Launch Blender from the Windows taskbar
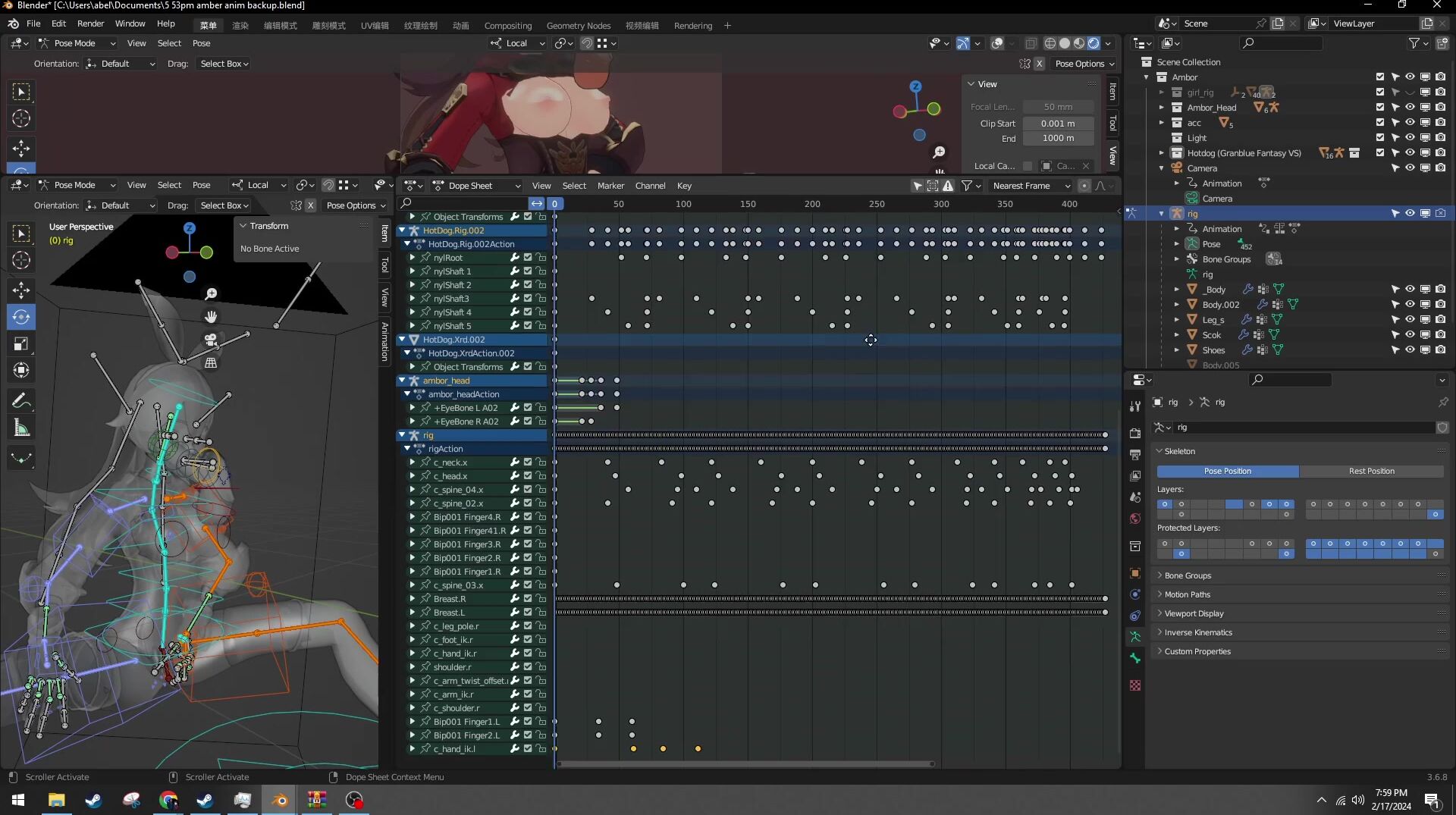 (x=279, y=800)
